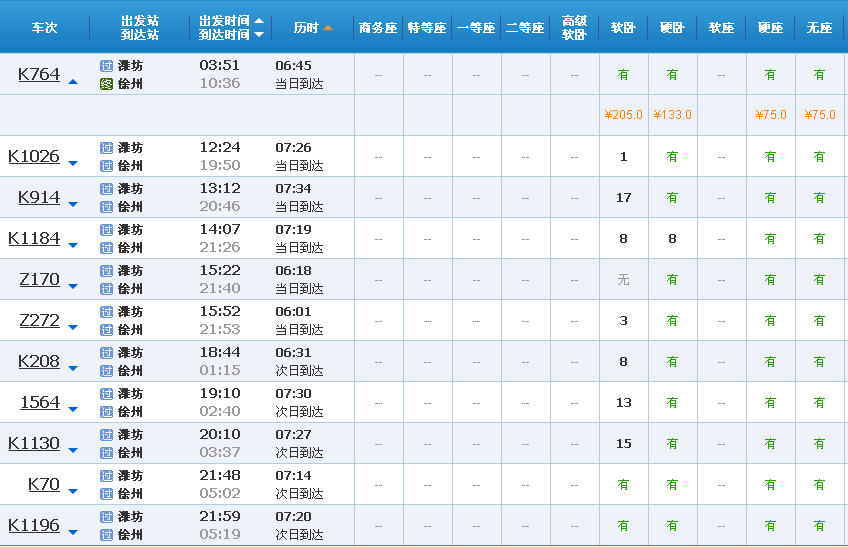This screenshot has height=547, width=848.
Task: Click the 过 icon beside 潍坊 for K914
Action: [x=107, y=189]
